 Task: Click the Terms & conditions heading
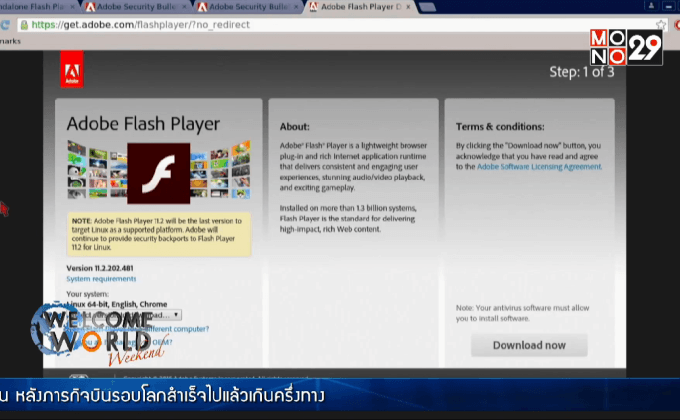pos(500,127)
